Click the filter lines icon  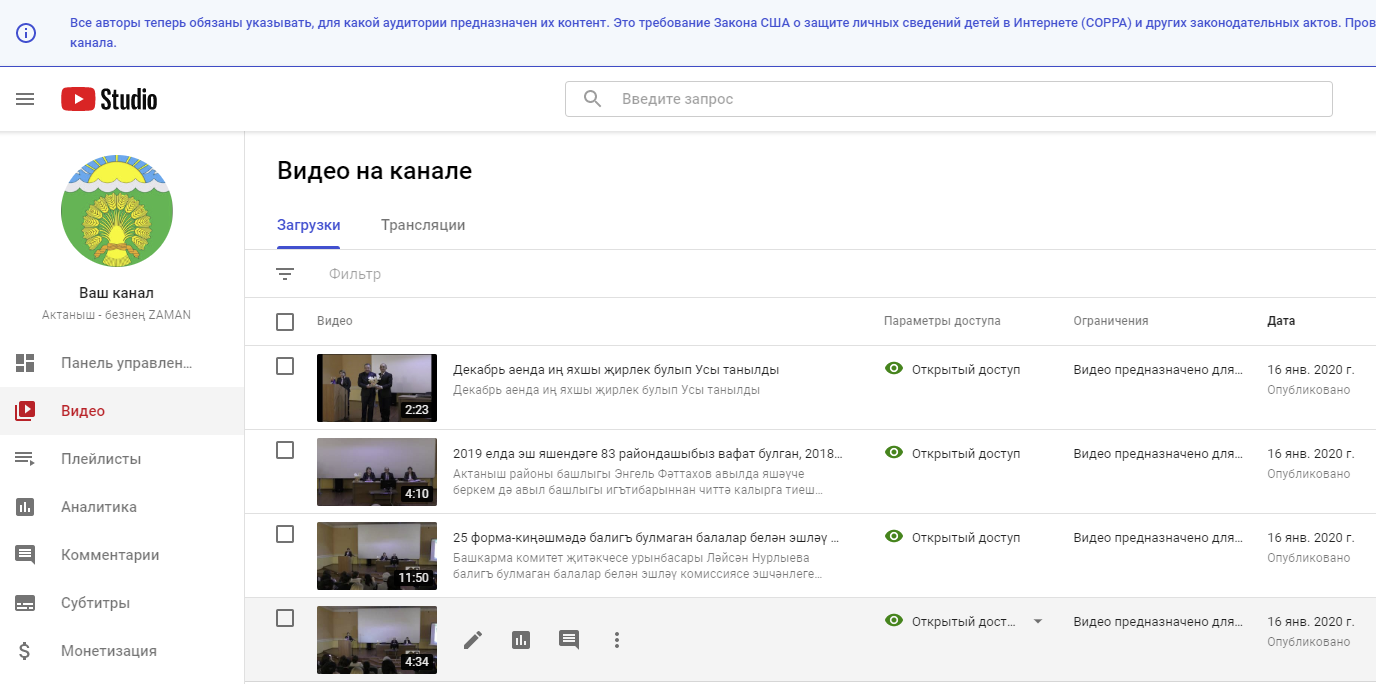(285, 274)
